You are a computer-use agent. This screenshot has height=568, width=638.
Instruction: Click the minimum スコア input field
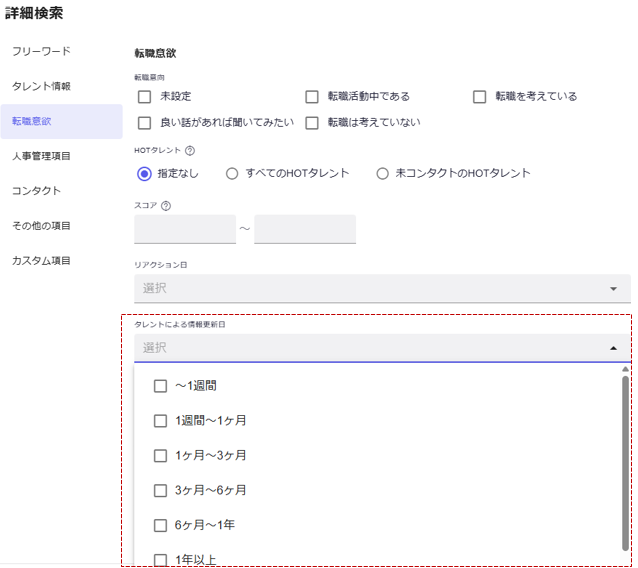coord(185,229)
